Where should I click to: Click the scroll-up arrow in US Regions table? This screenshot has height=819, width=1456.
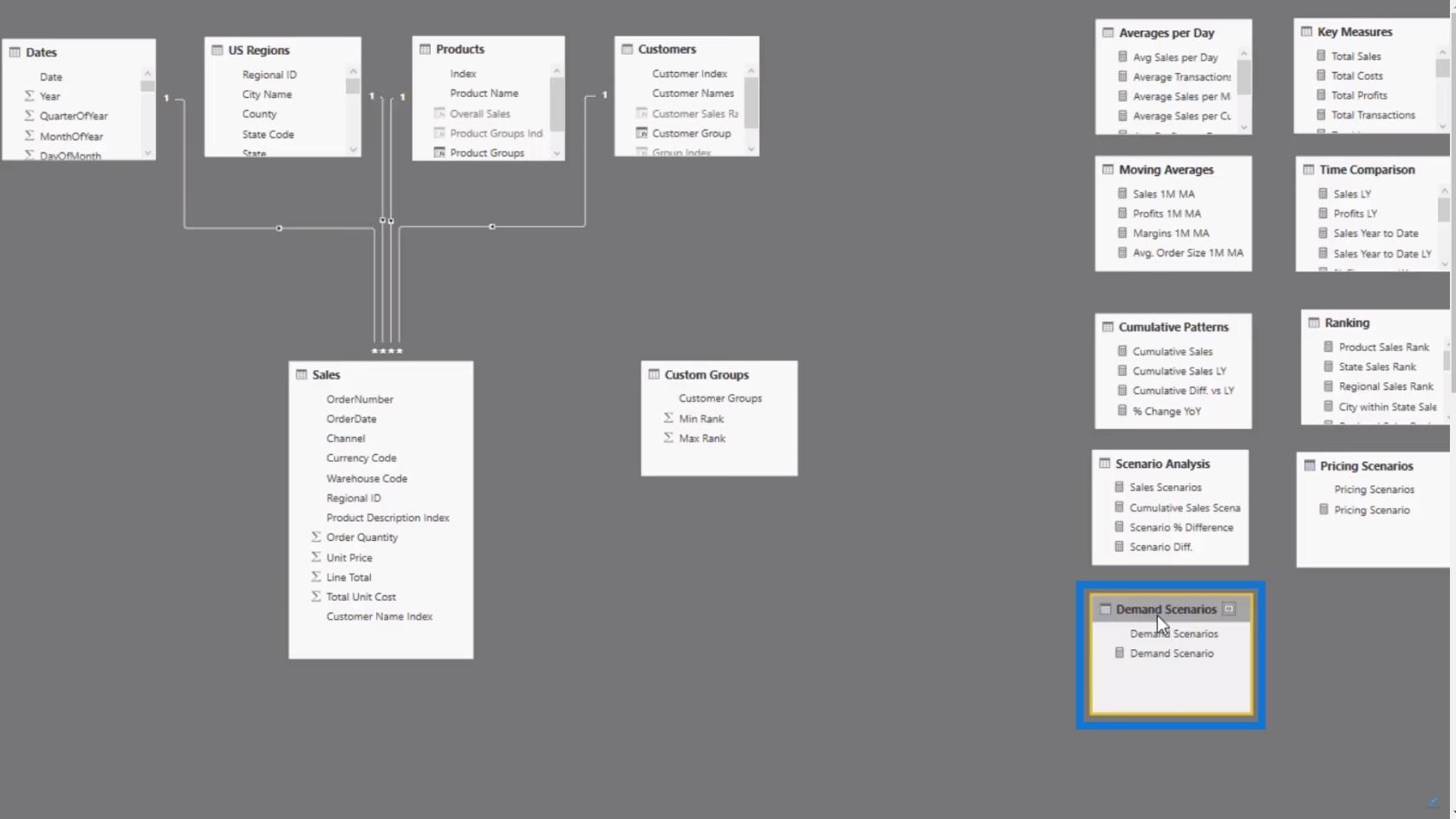353,71
